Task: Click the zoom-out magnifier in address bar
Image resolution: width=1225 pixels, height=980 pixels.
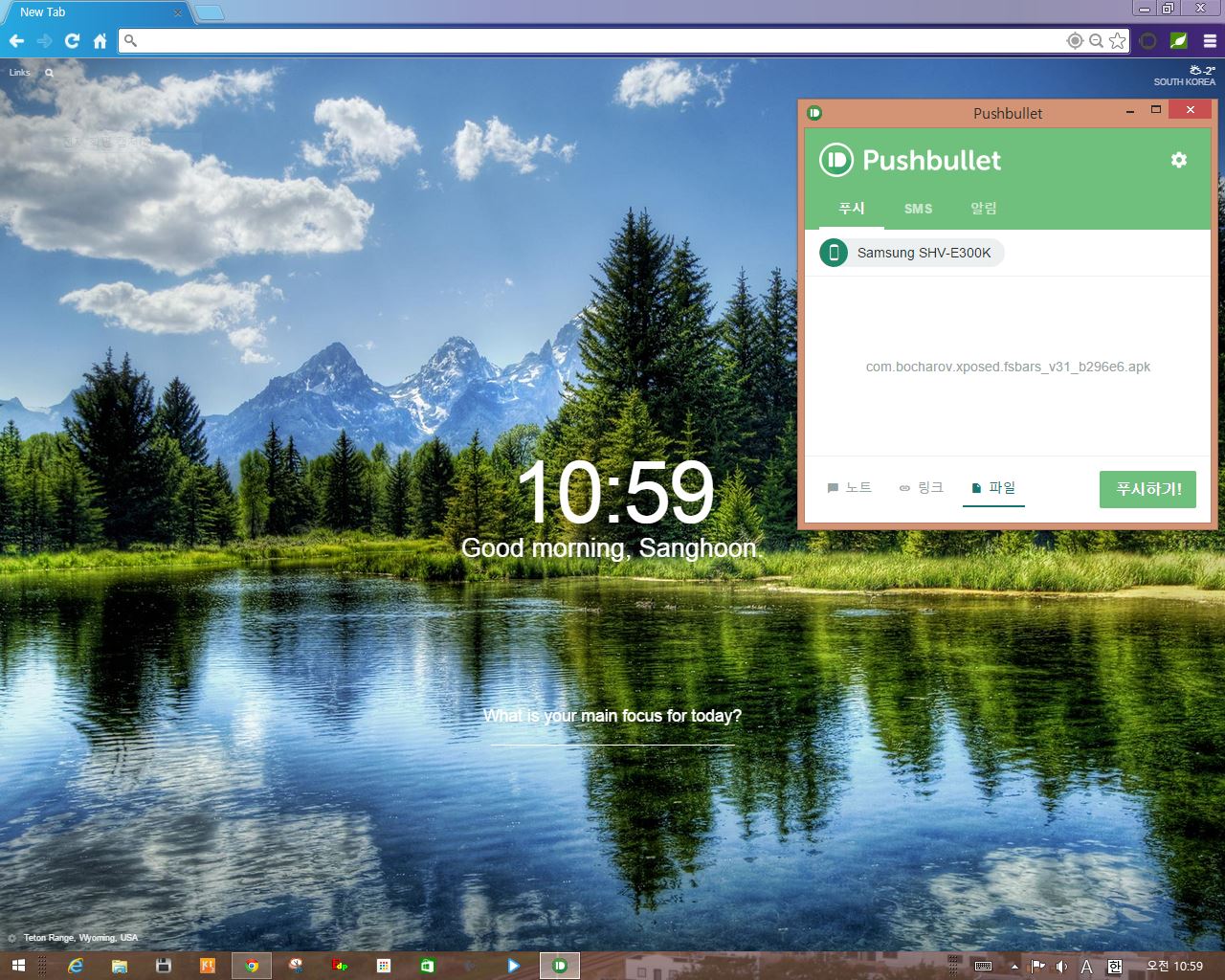Action: coord(1096,41)
